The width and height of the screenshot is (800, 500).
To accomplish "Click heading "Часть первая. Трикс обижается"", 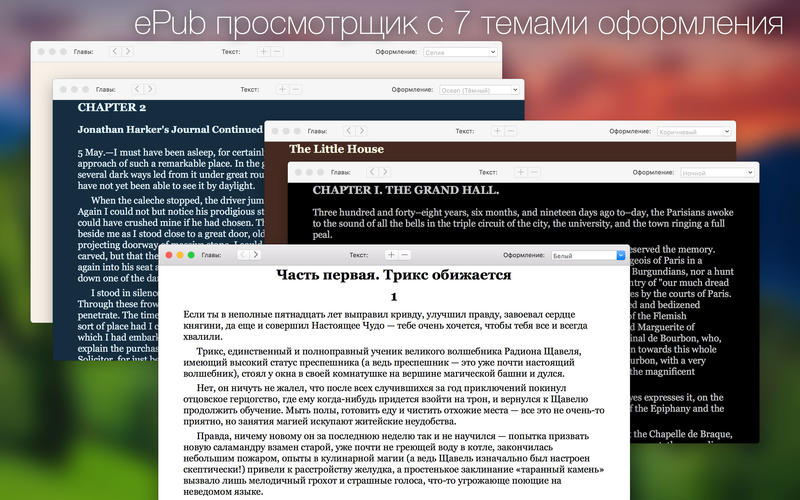I will [393, 275].
